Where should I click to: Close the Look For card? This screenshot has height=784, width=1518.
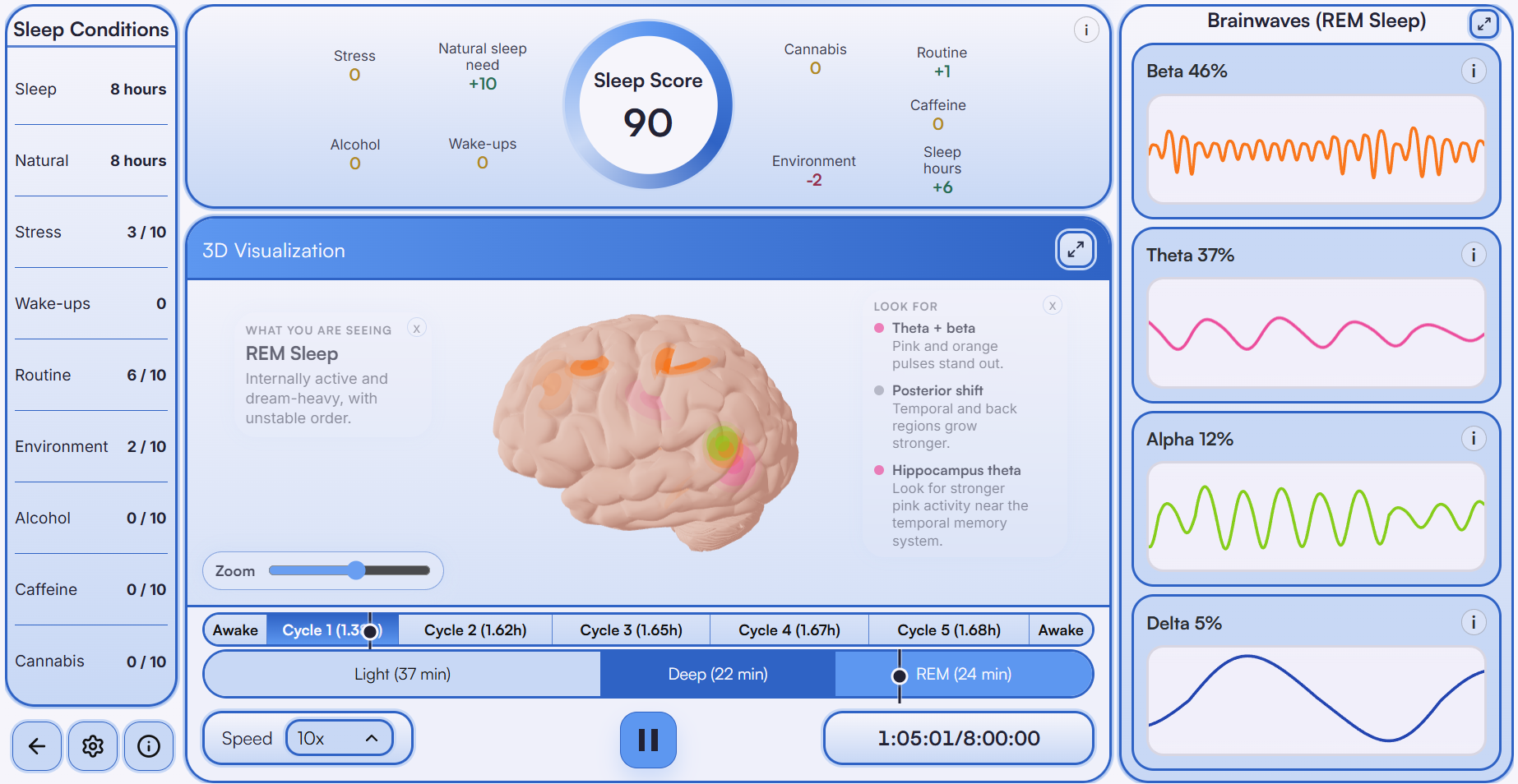pyautogui.click(x=1053, y=306)
